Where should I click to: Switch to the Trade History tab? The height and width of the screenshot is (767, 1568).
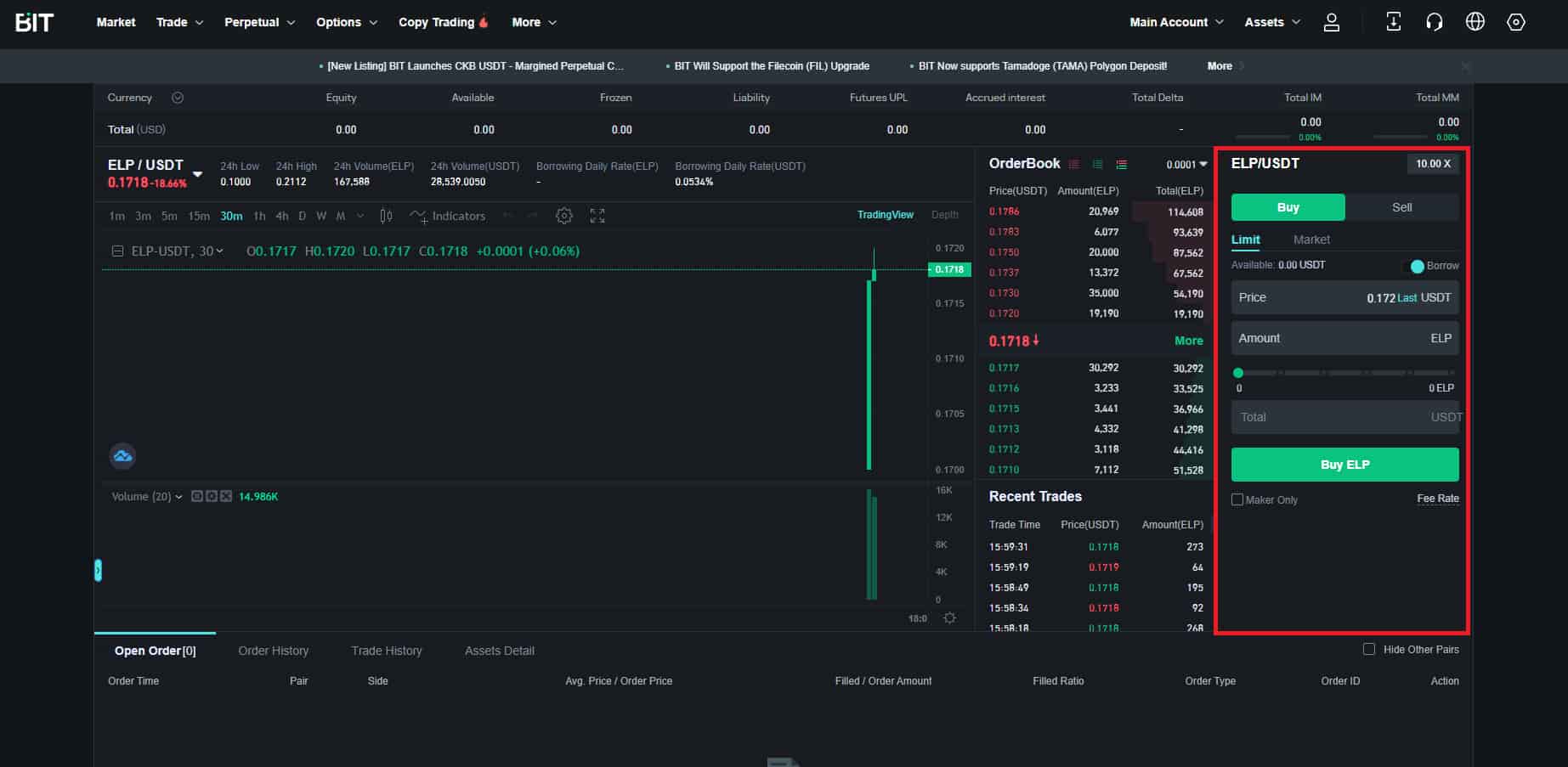(386, 650)
